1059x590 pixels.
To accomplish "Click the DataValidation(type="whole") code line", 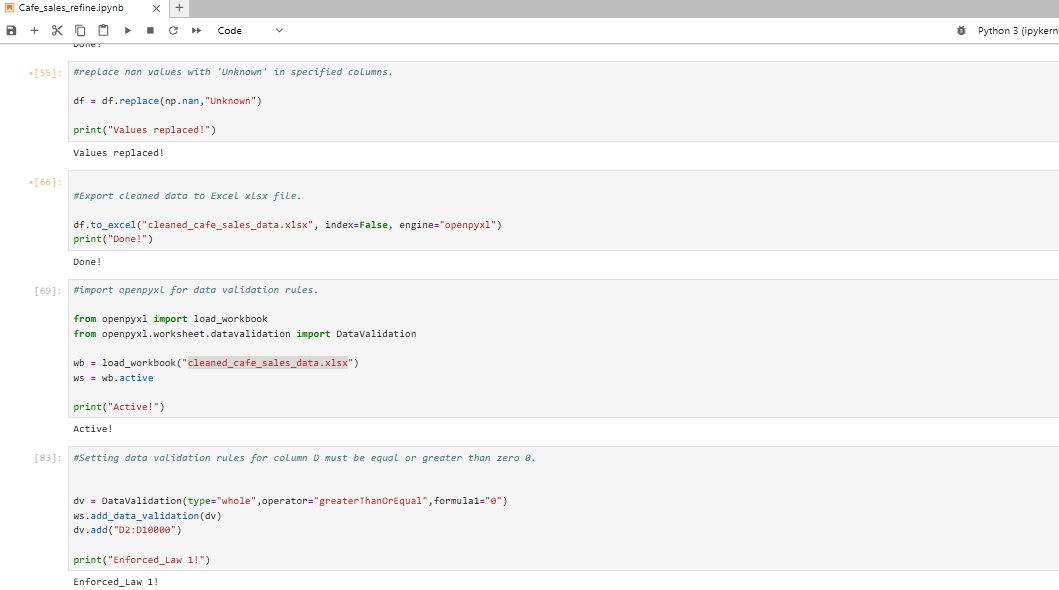I will [290, 501].
